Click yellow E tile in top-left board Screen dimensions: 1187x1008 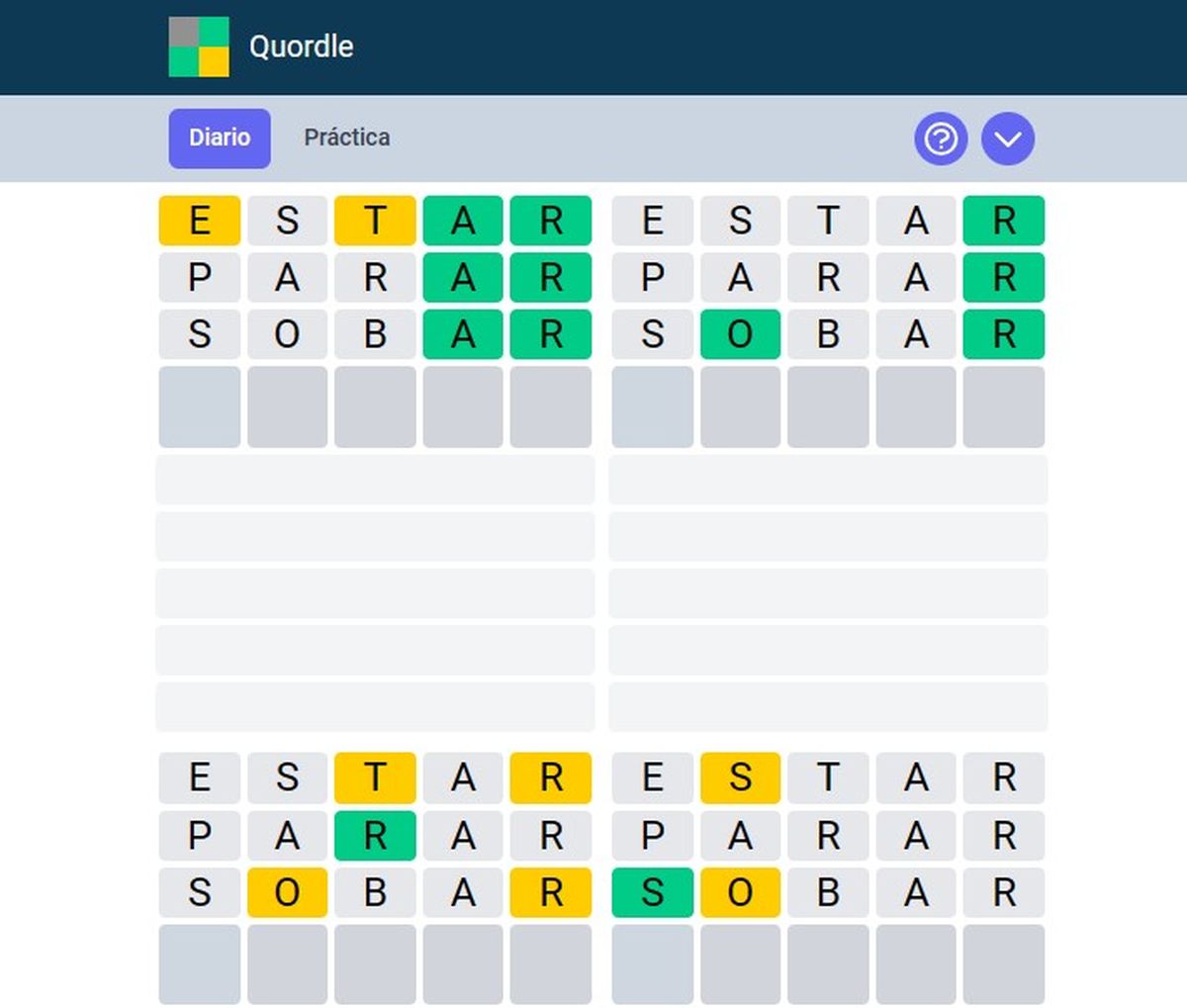point(200,221)
